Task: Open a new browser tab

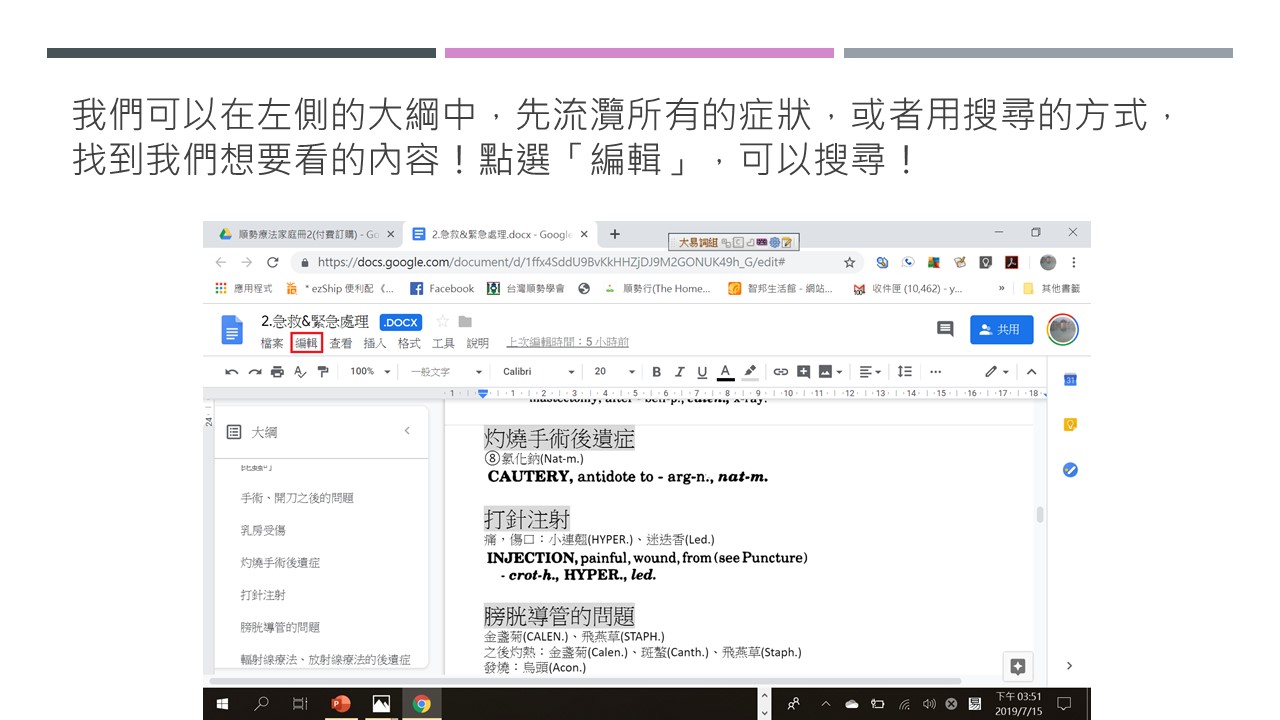Action: (614, 234)
